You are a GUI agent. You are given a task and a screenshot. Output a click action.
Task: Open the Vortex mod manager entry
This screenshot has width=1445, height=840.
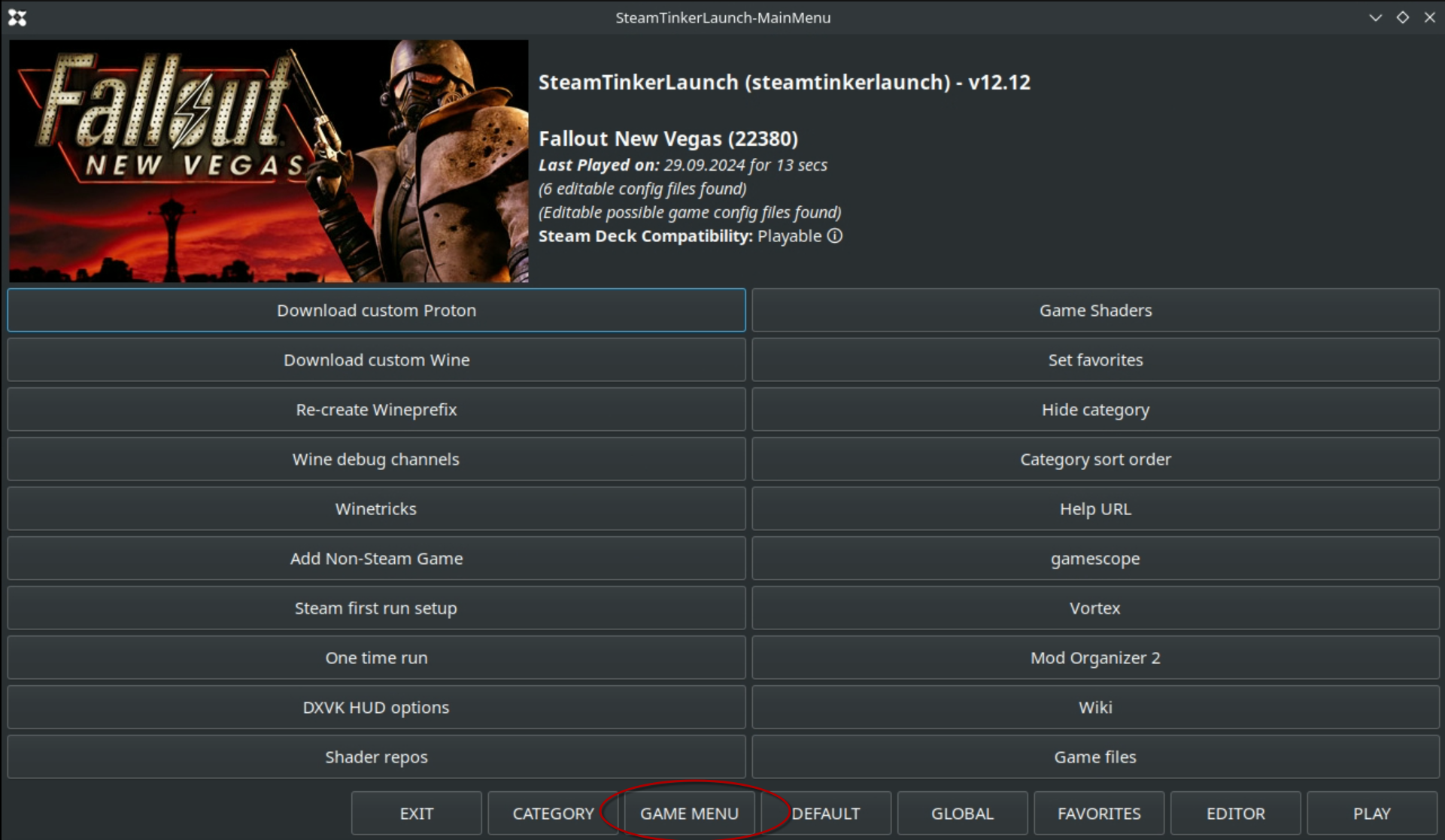pos(1094,608)
